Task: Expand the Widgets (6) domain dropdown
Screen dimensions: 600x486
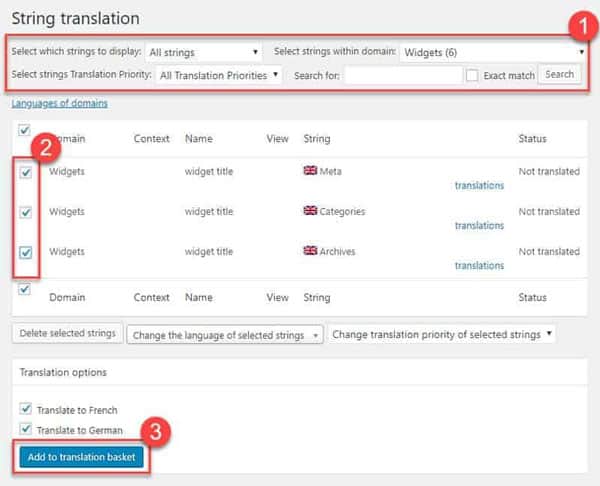Action: 491,51
